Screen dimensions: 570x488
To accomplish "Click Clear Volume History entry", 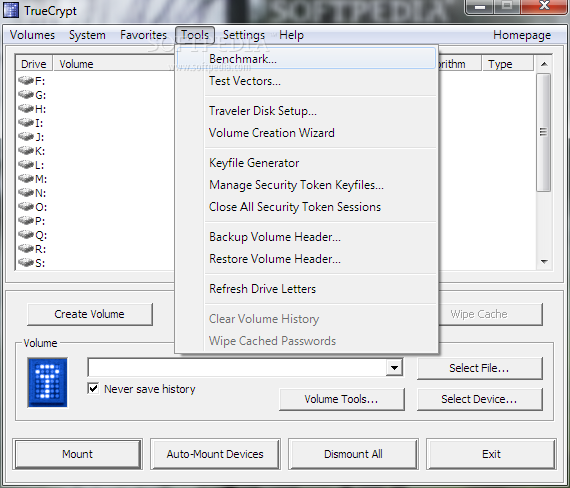I will [306, 319].
